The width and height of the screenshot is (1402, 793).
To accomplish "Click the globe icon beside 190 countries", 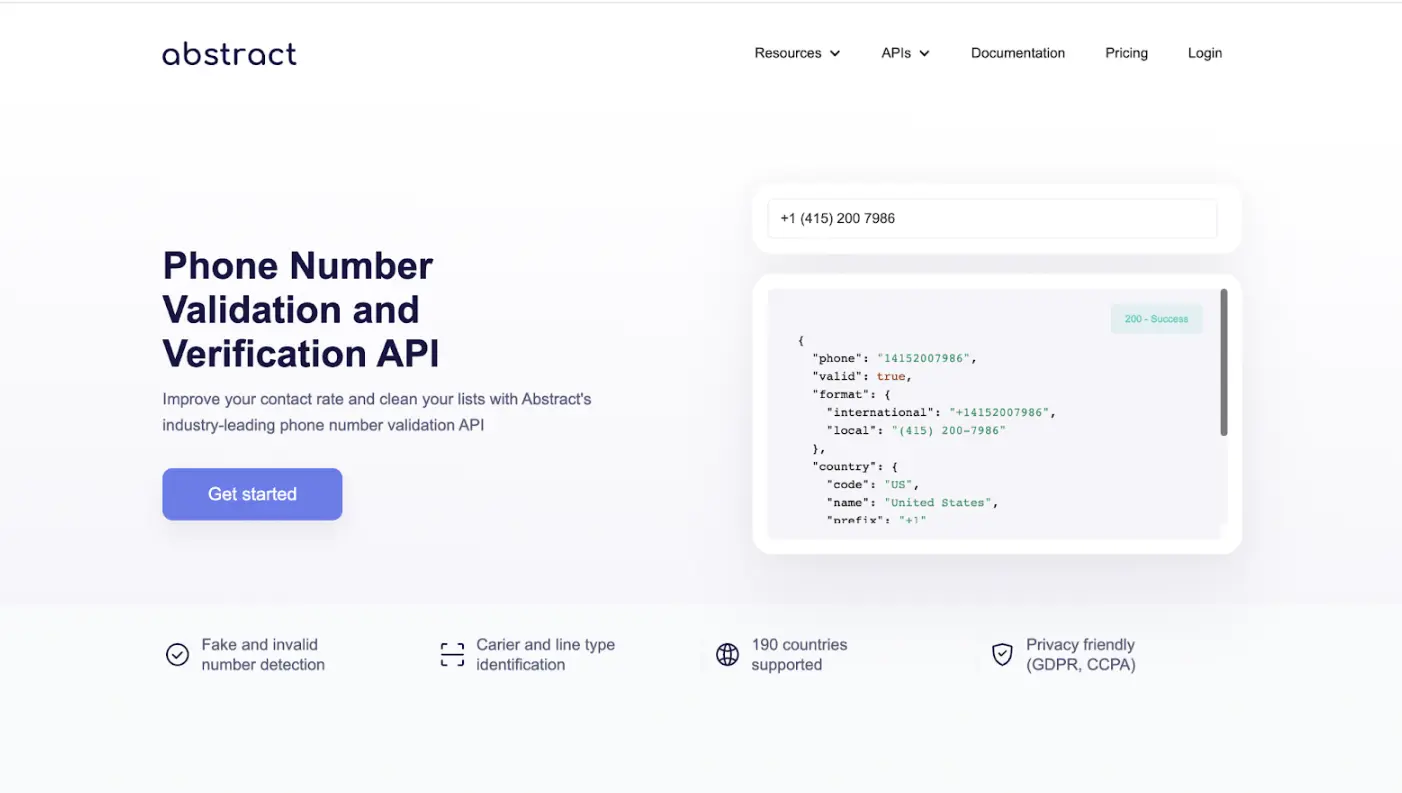I will click(727, 655).
